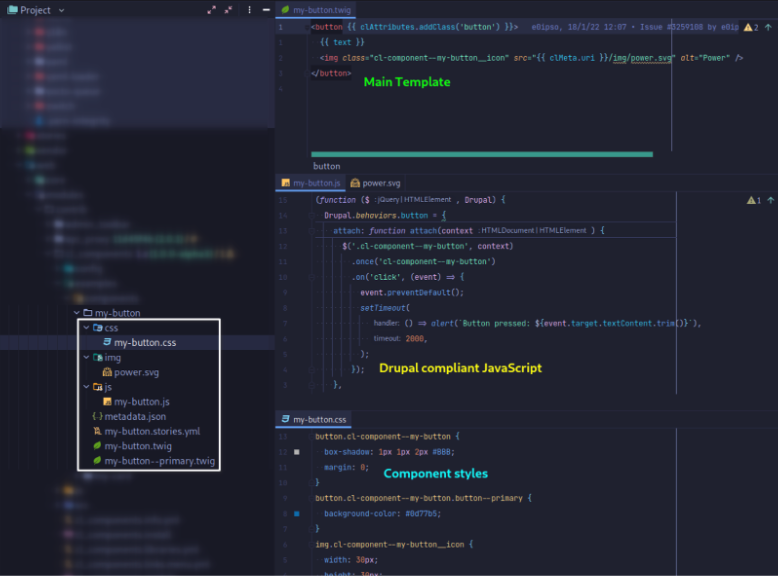Image resolution: width=778 pixels, height=576 pixels.
Task: Click the Expand All icon in Project panel
Action: [211, 10]
